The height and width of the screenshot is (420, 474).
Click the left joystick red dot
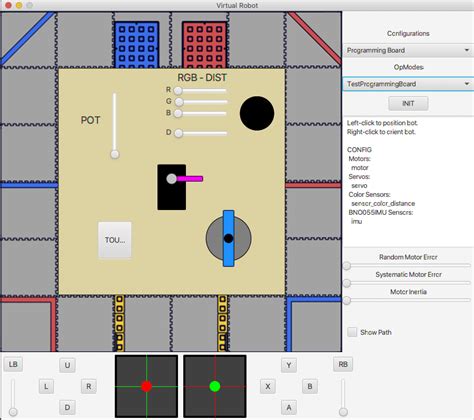tap(146, 386)
